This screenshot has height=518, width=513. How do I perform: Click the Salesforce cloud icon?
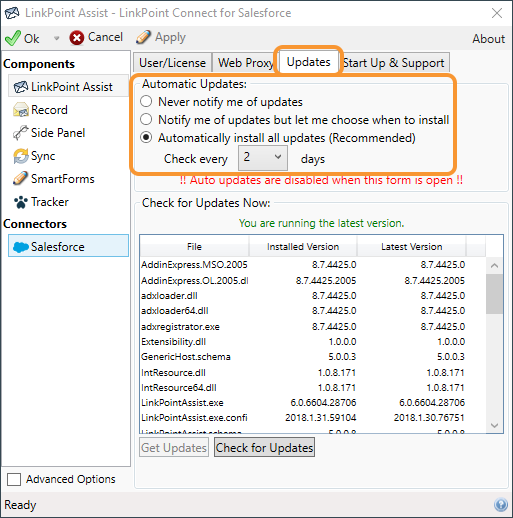click(x=21, y=247)
